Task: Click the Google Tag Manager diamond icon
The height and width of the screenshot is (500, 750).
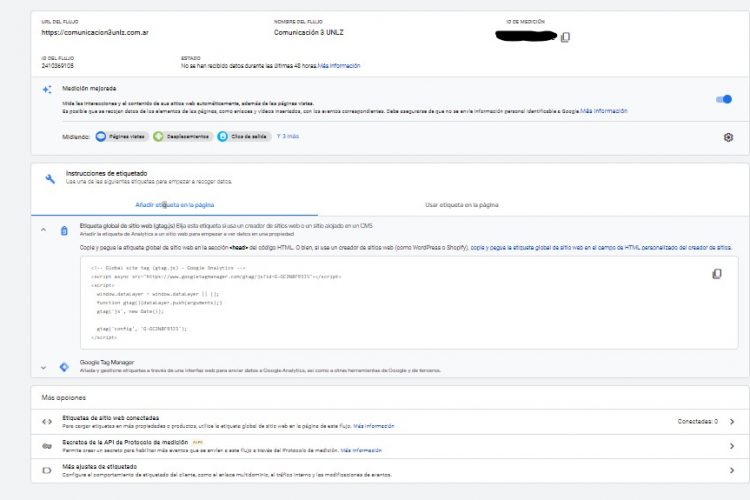Action: point(64,367)
